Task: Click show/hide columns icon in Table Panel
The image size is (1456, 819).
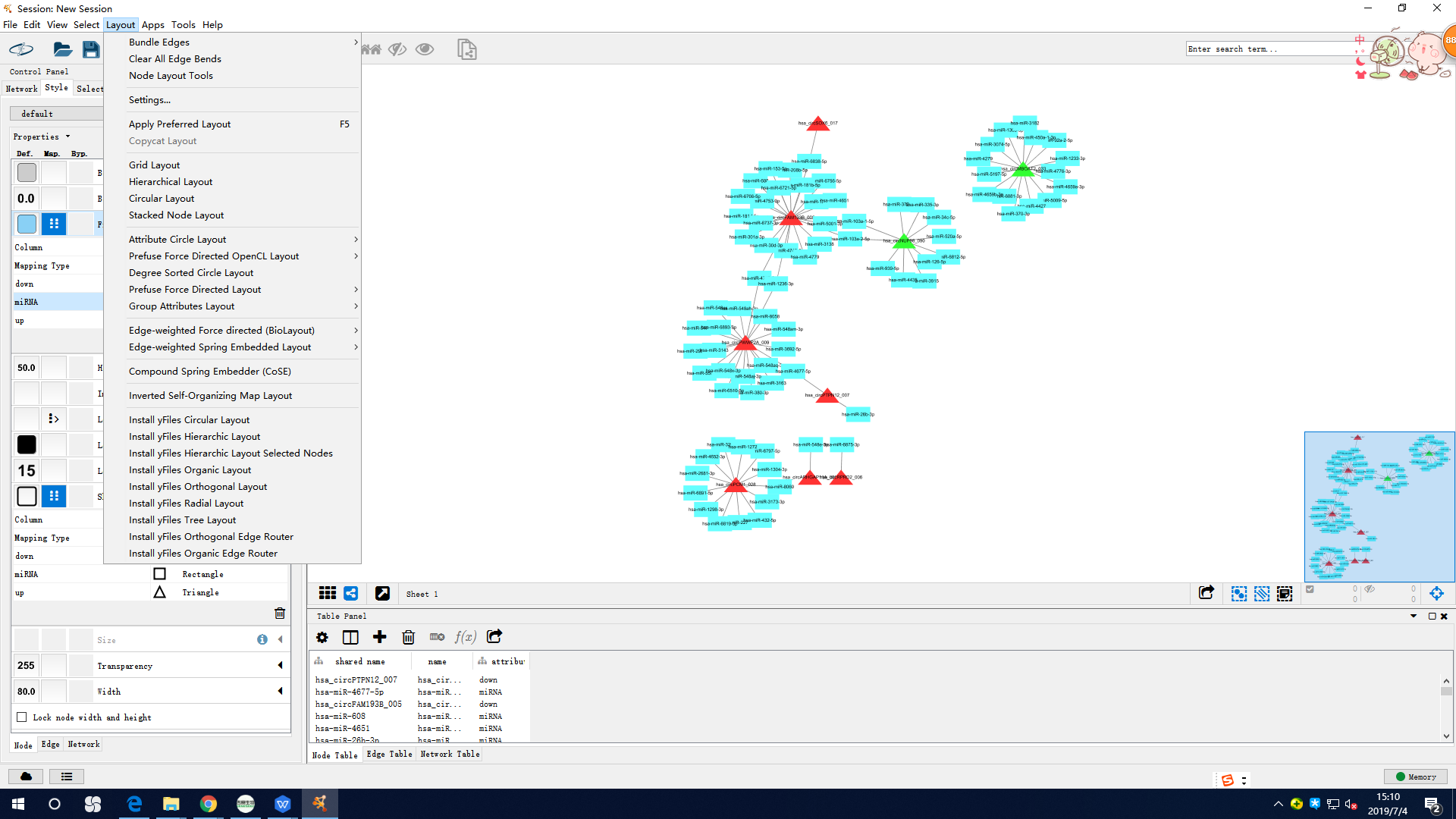Action: coord(350,638)
